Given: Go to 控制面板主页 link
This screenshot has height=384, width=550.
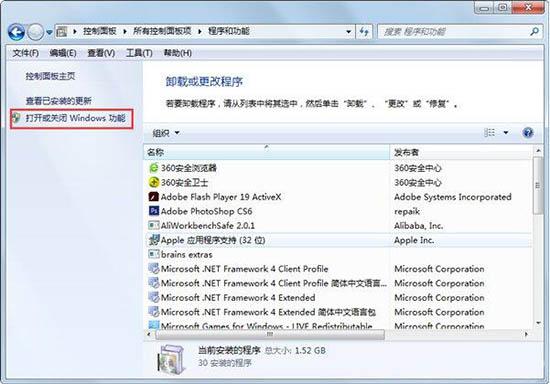Looking at the screenshot, I should (x=50, y=76).
